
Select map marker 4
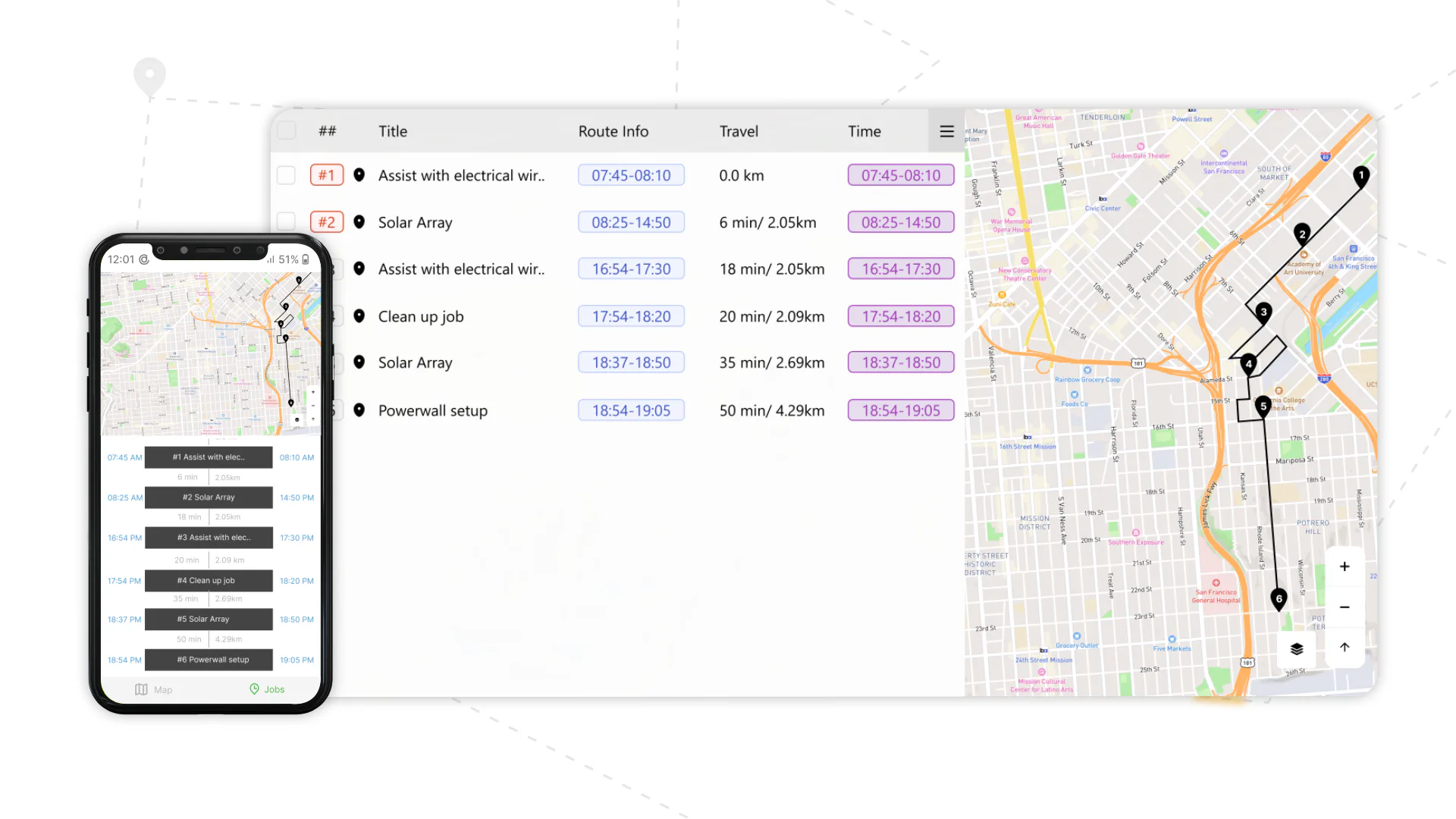click(1248, 366)
